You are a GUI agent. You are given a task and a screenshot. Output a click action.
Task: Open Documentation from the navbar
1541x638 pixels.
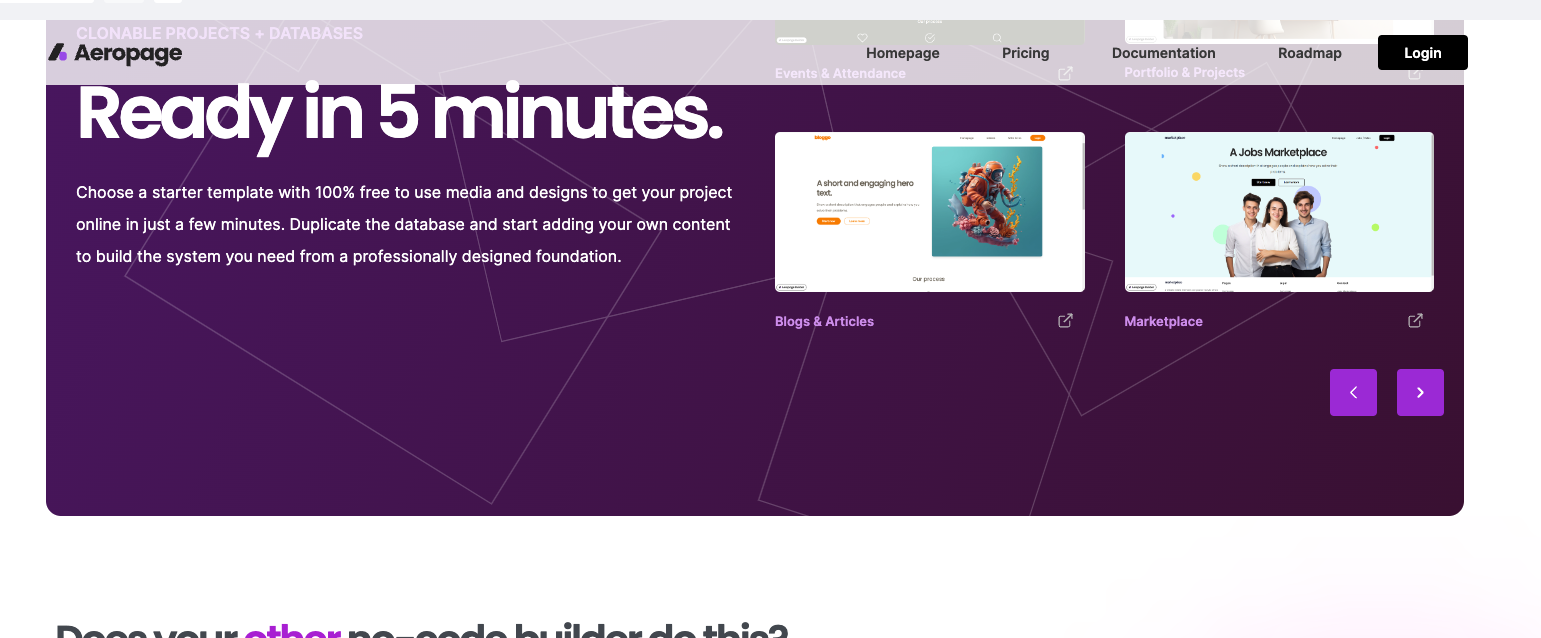click(x=1164, y=53)
